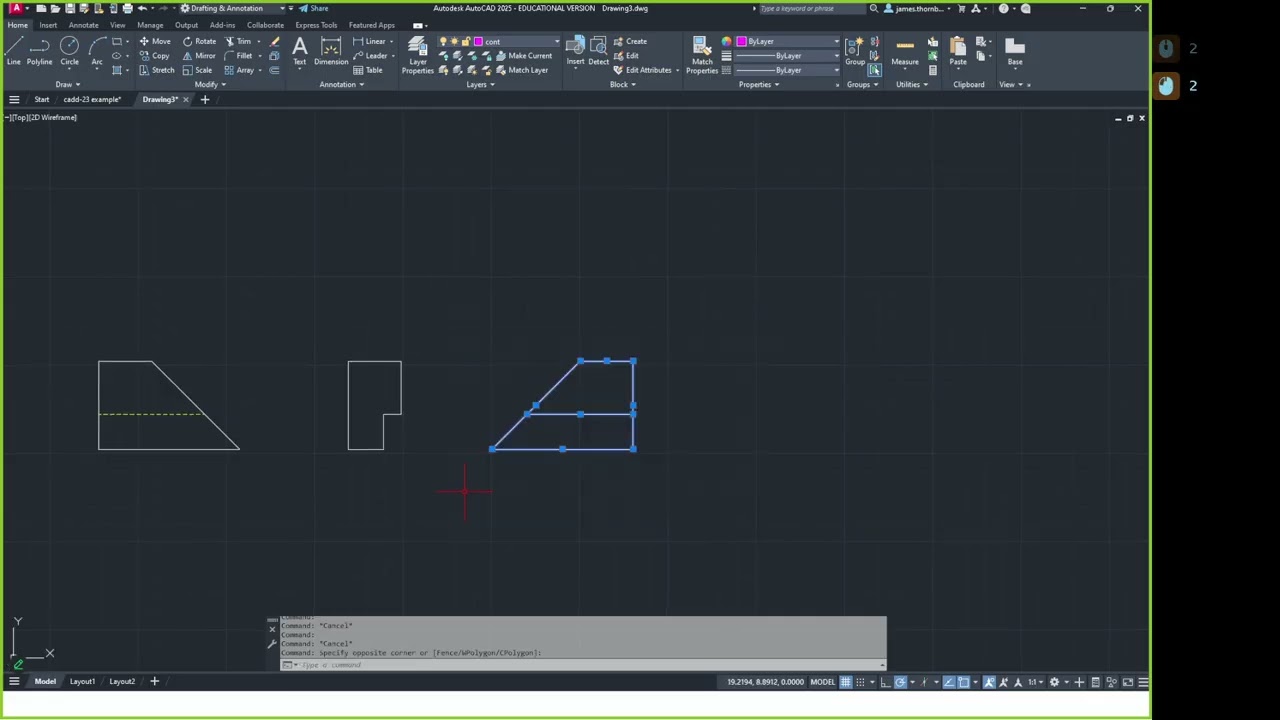Open the Express Tools ribbon tab
1280x720 pixels.
(x=316, y=25)
